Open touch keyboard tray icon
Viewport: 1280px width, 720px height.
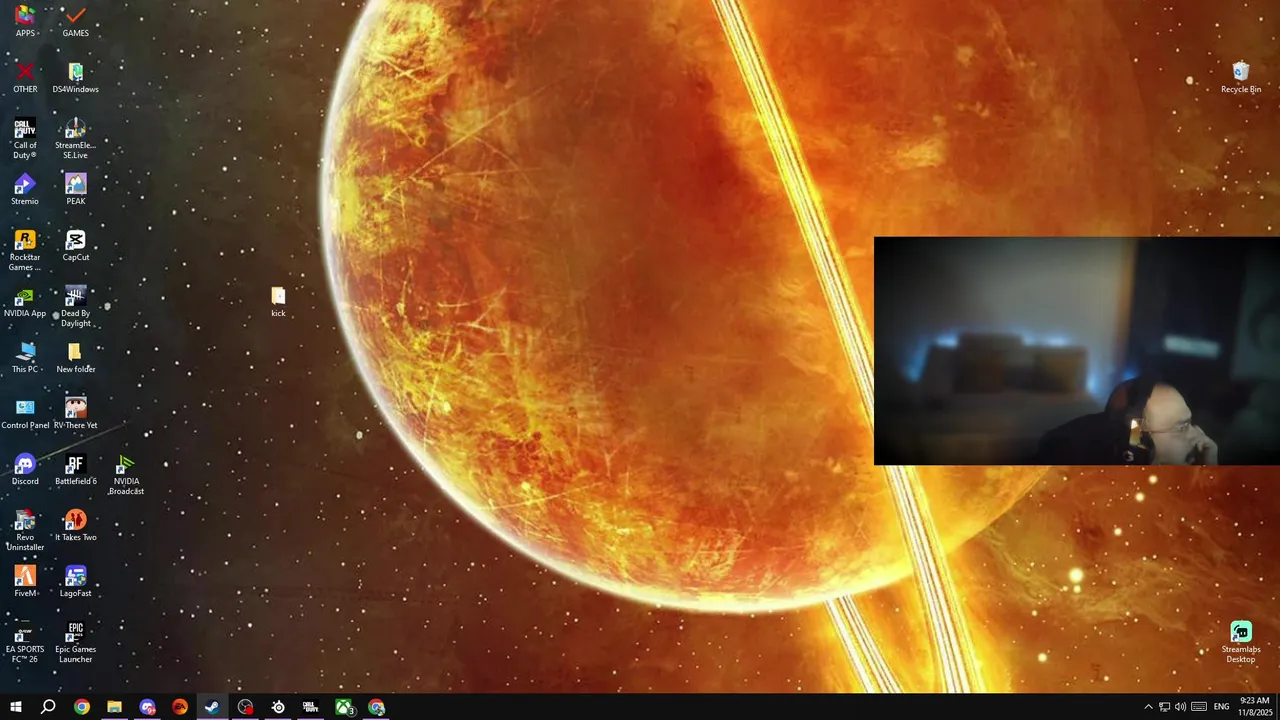[x=1199, y=707]
